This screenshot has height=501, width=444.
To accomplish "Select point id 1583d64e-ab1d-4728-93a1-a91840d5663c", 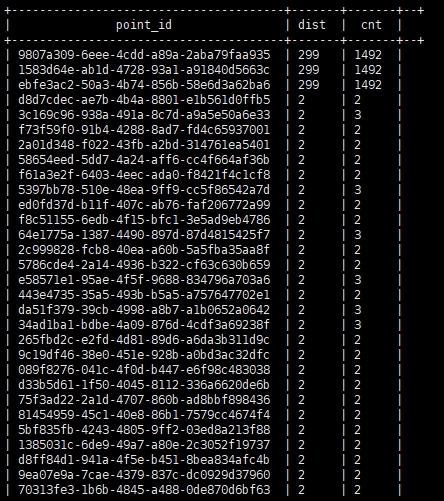I will (144, 70).
